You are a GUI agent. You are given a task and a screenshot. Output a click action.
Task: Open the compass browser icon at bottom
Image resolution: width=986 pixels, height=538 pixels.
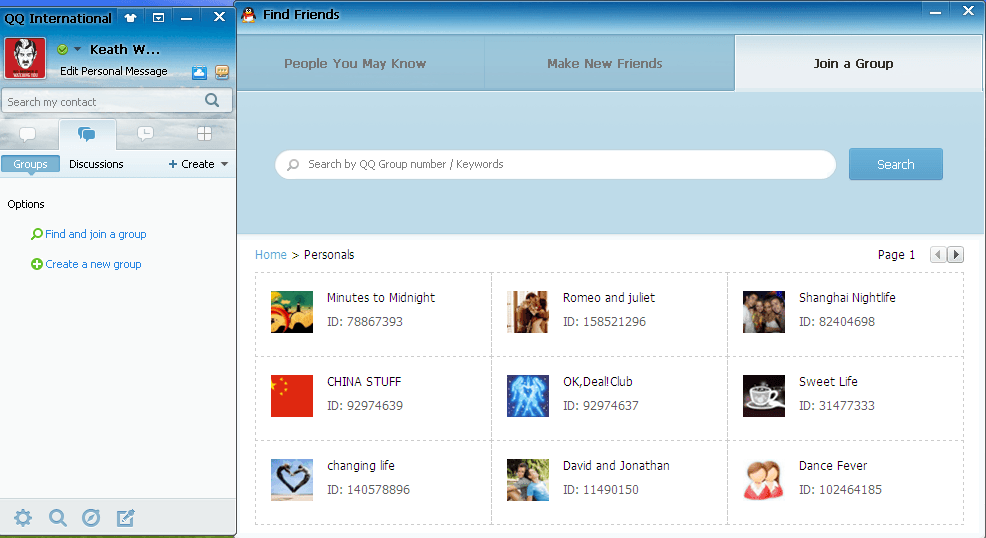tap(91, 517)
